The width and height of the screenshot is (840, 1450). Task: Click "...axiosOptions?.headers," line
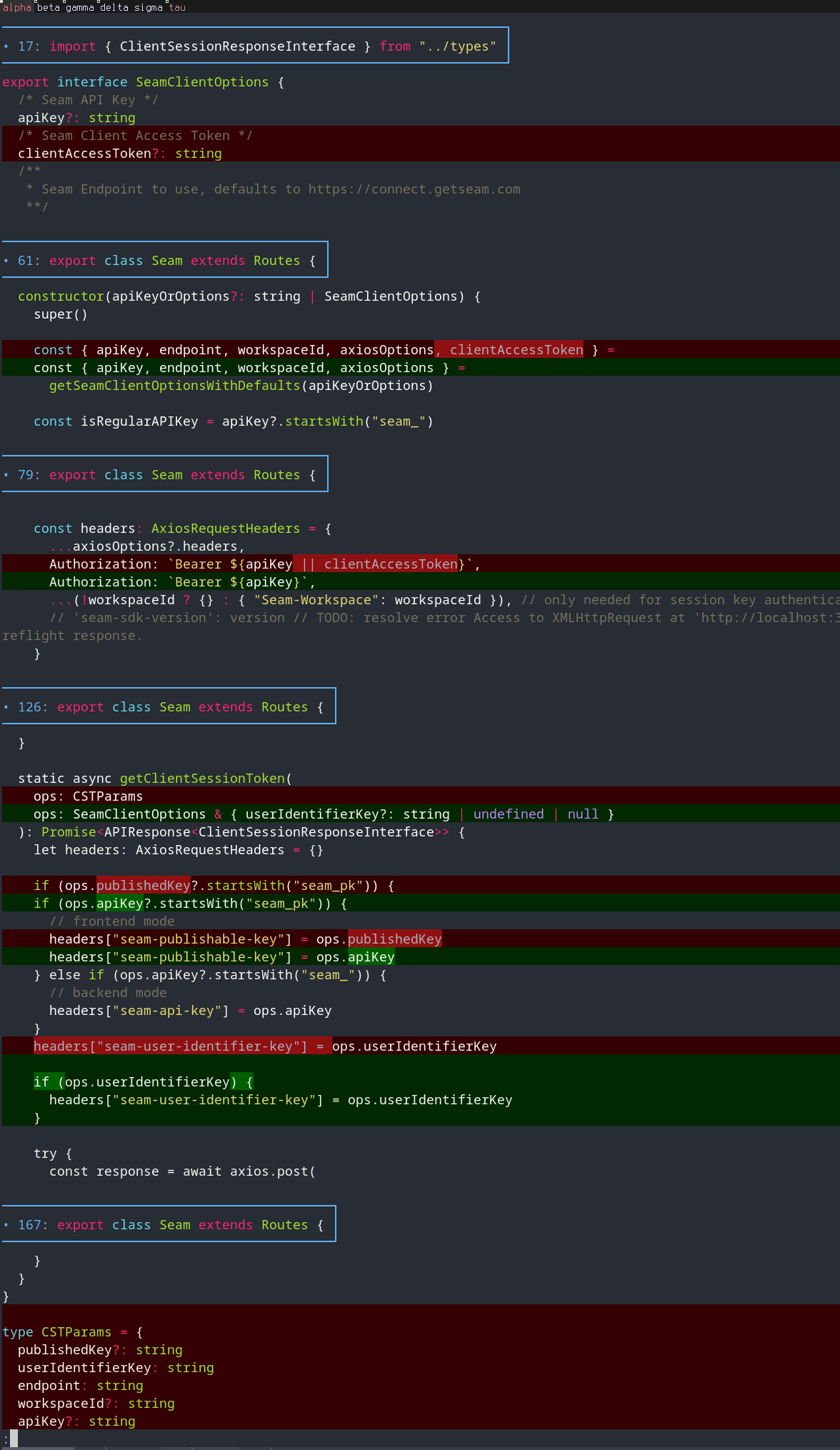(x=147, y=546)
